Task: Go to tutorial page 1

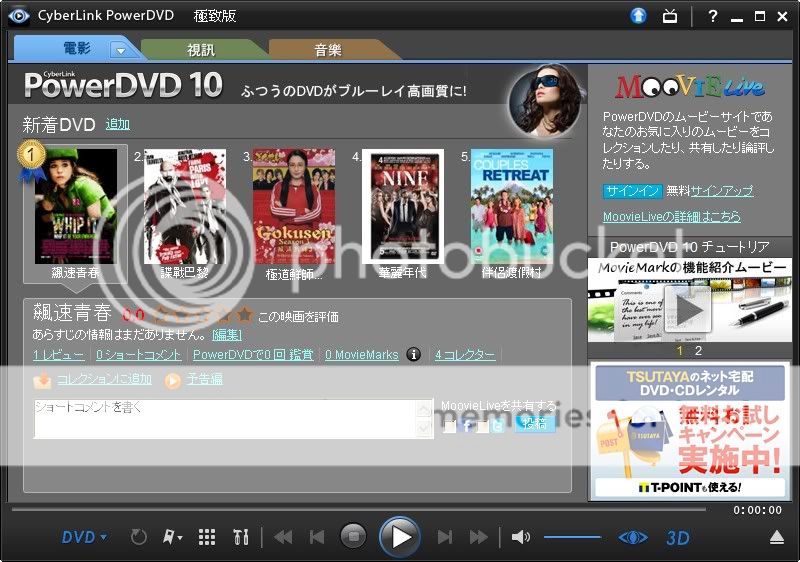Action: (680, 351)
